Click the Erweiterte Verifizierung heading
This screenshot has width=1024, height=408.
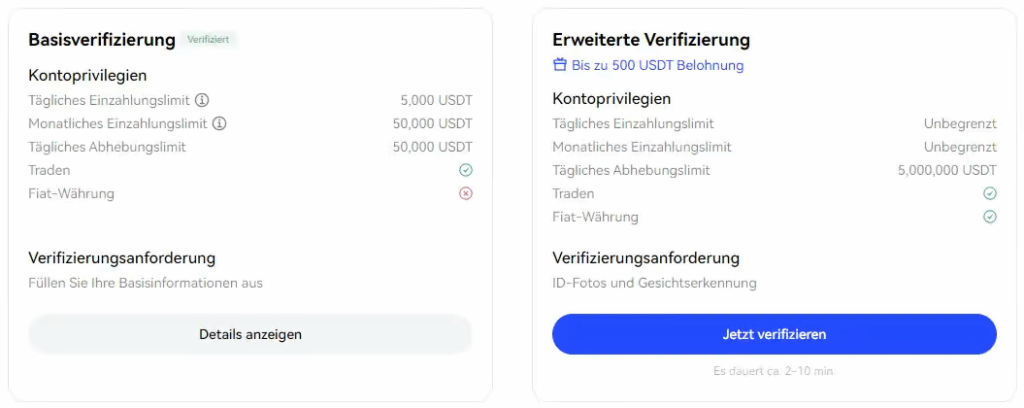(651, 40)
